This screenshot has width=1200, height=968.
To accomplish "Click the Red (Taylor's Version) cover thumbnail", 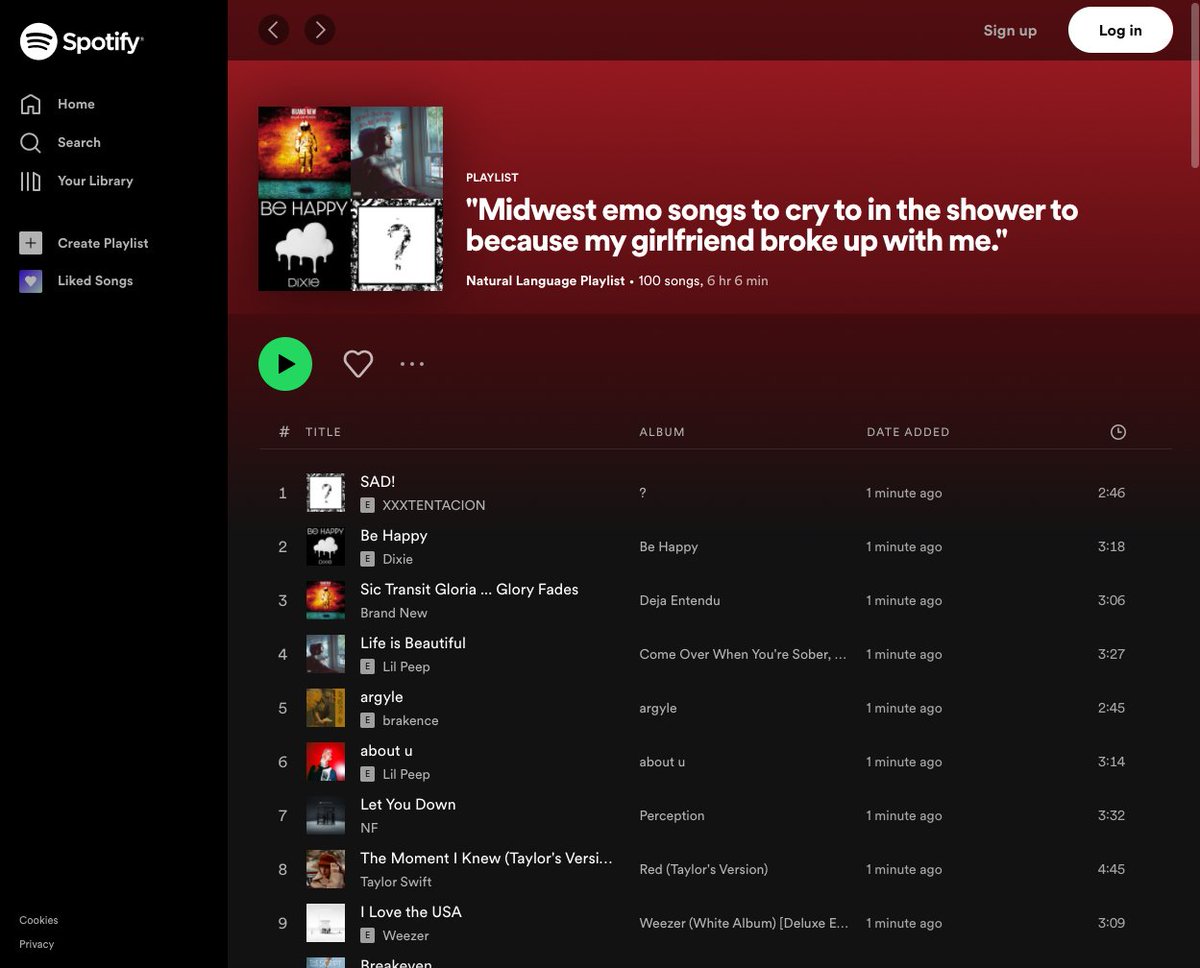I will [325, 870].
